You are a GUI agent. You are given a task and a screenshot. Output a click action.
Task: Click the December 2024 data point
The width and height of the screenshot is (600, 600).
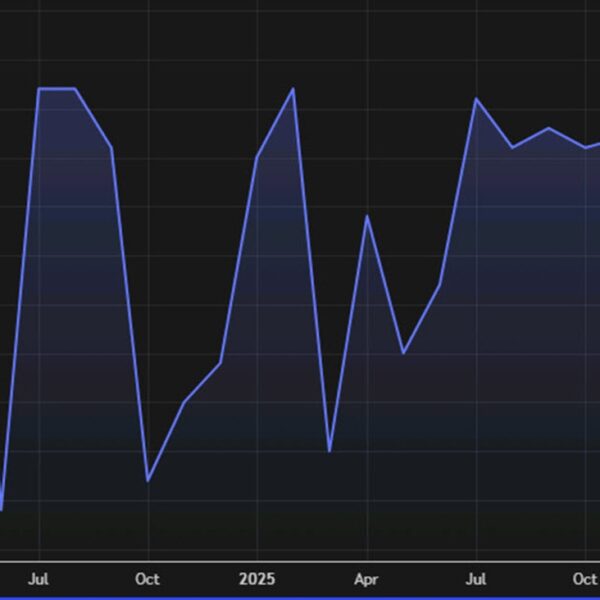tap(220, 362)
